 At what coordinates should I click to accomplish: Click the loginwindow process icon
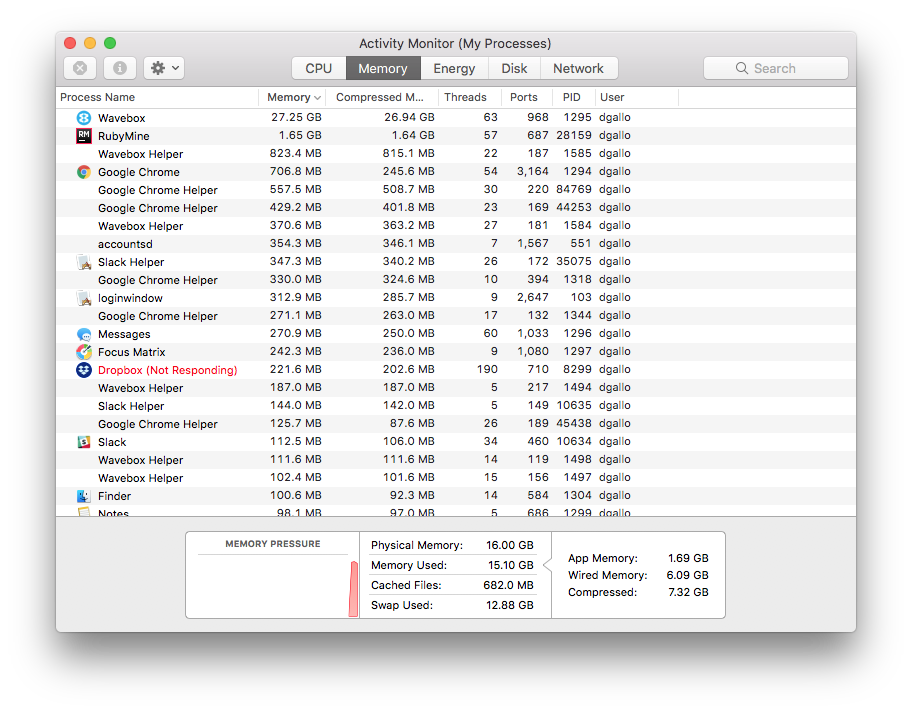coord(84,298)
